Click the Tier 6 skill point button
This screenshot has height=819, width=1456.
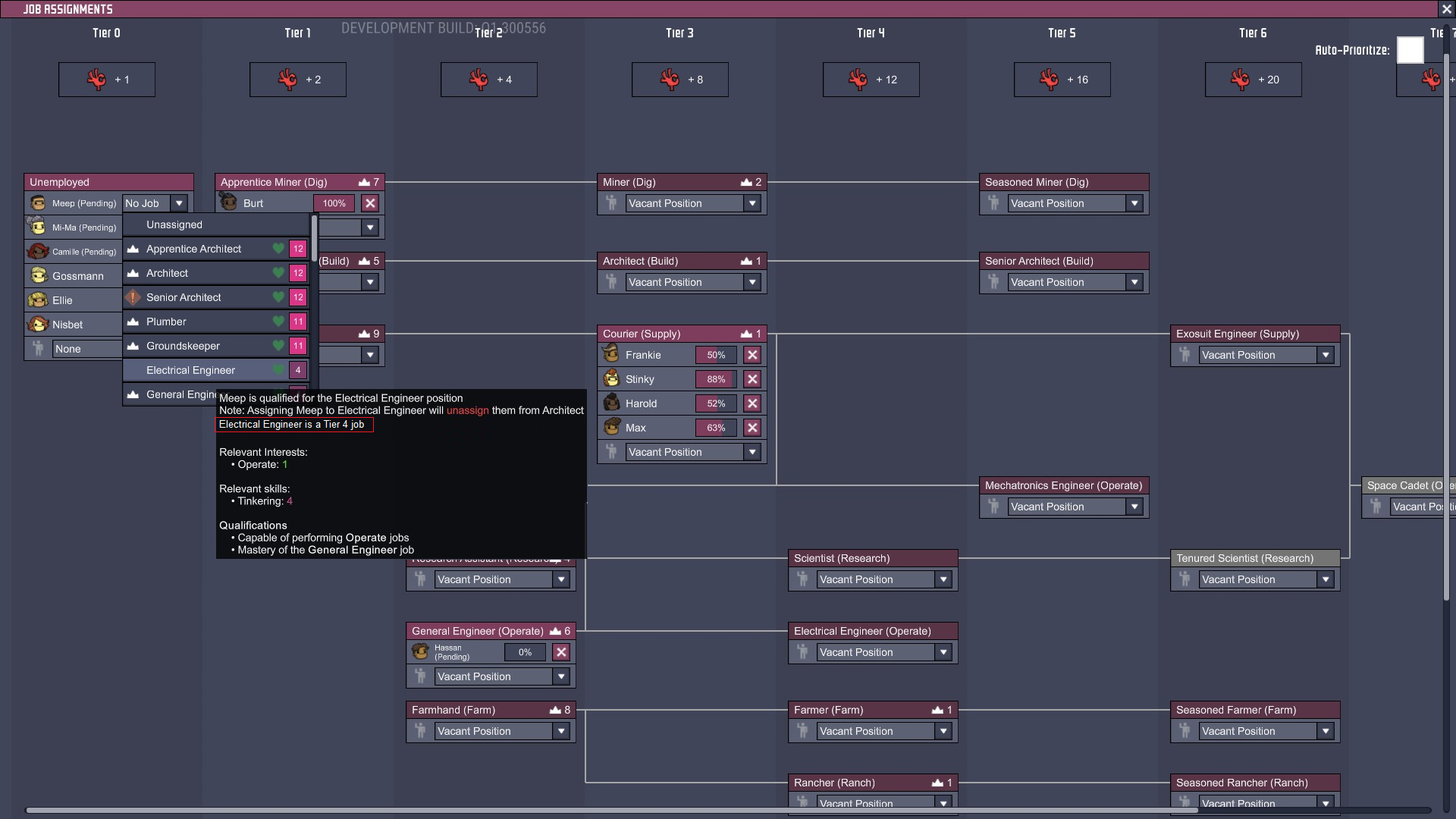pos(1253,80)
